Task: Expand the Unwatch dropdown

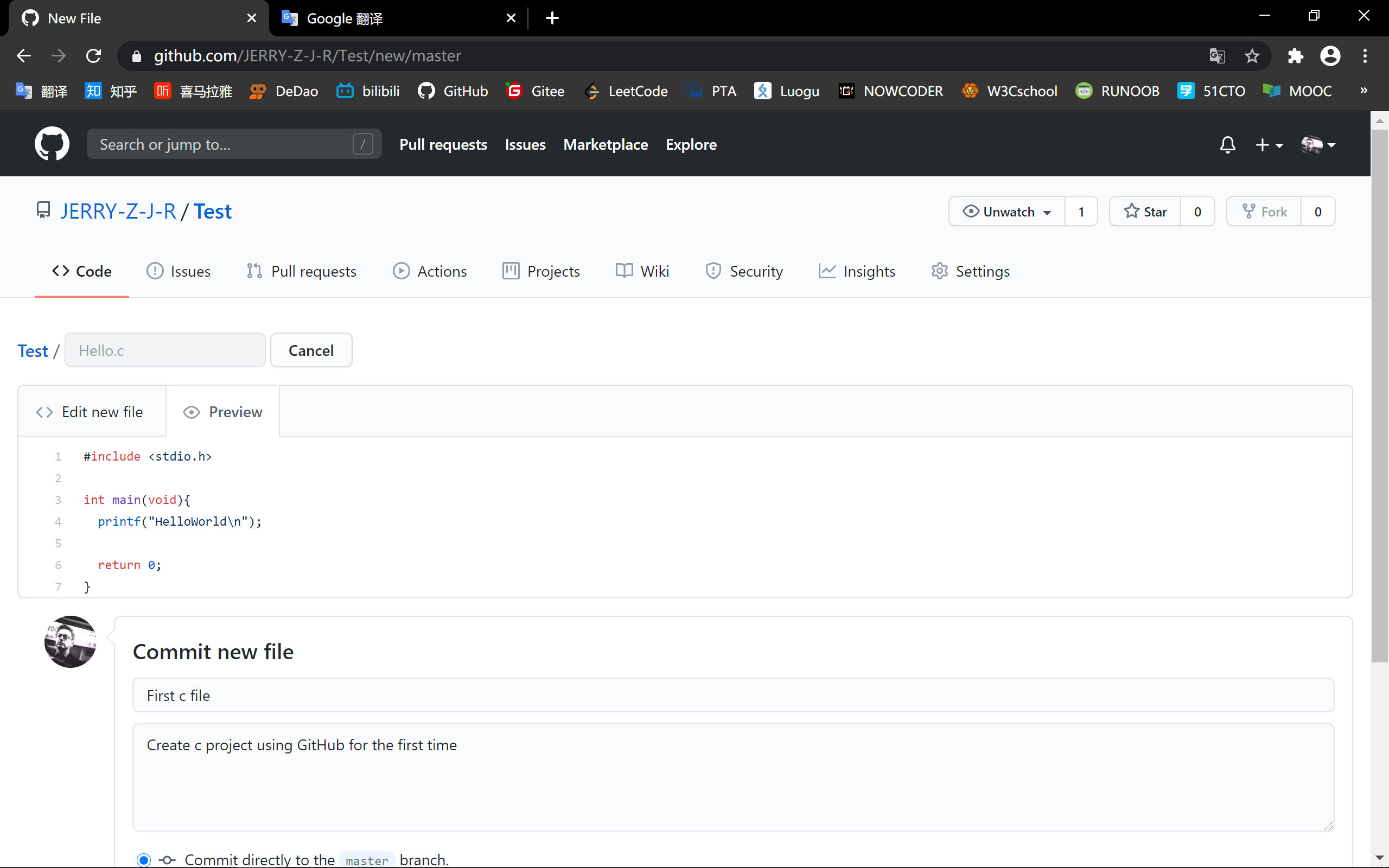Action: [1008, 211]
